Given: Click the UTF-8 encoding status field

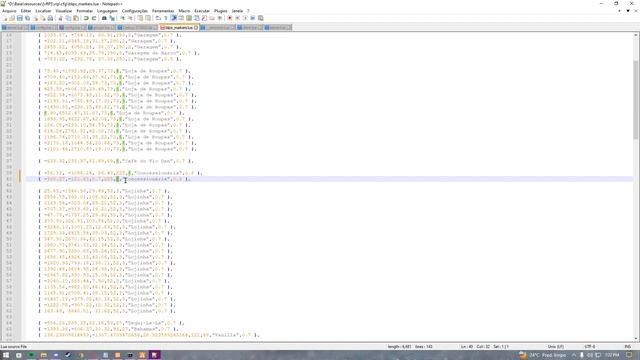Looking at the screenshot, I should [x=590, y=347].
